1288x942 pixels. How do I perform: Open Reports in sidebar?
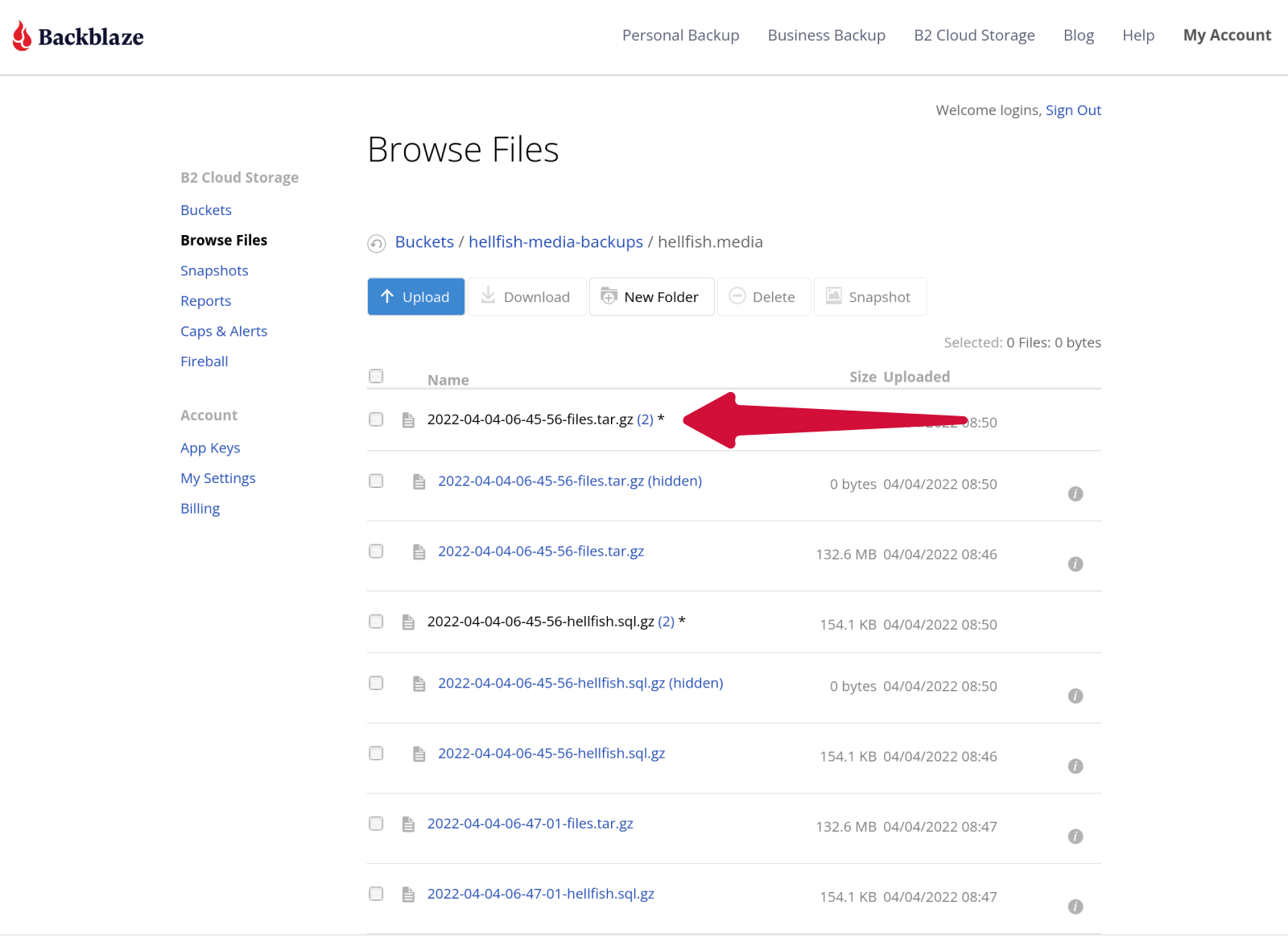pyautogui.click(x=205, y=301)
